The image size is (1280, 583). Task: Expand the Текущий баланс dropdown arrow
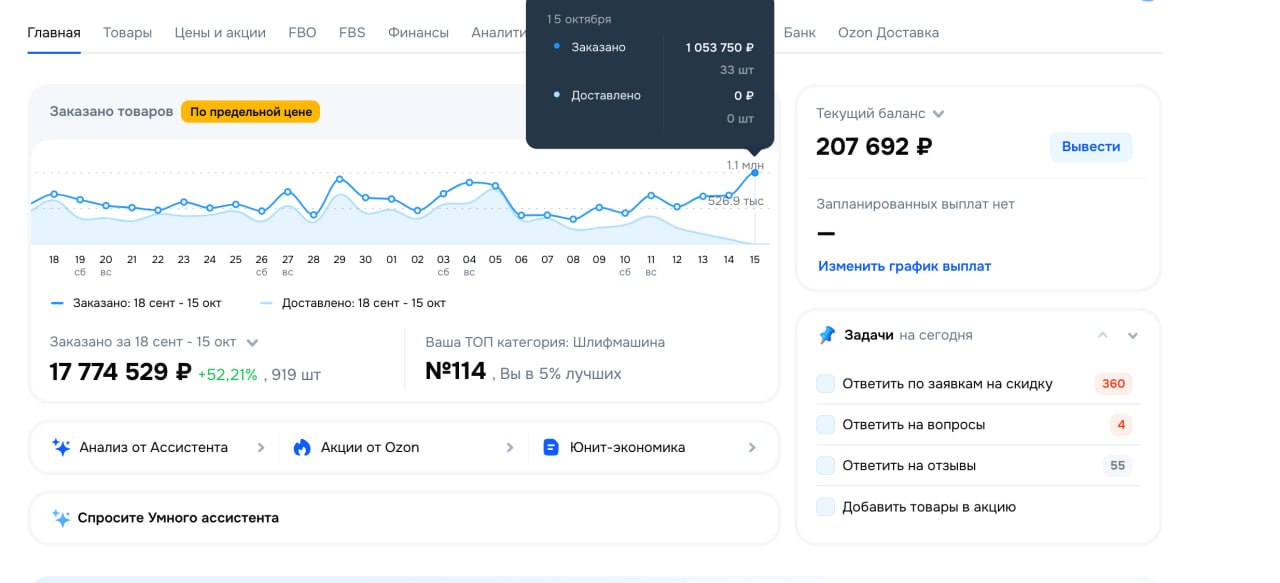(938, 114)
